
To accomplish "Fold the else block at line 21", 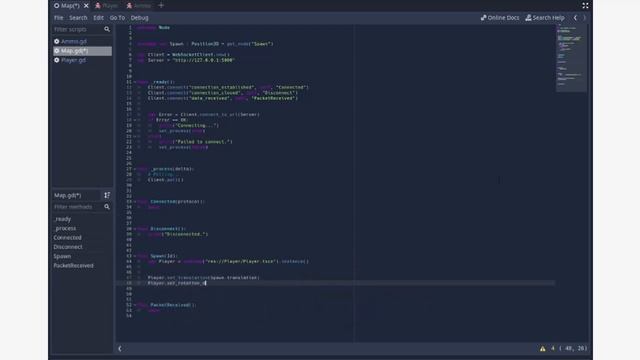I will (x=135, y=136).
